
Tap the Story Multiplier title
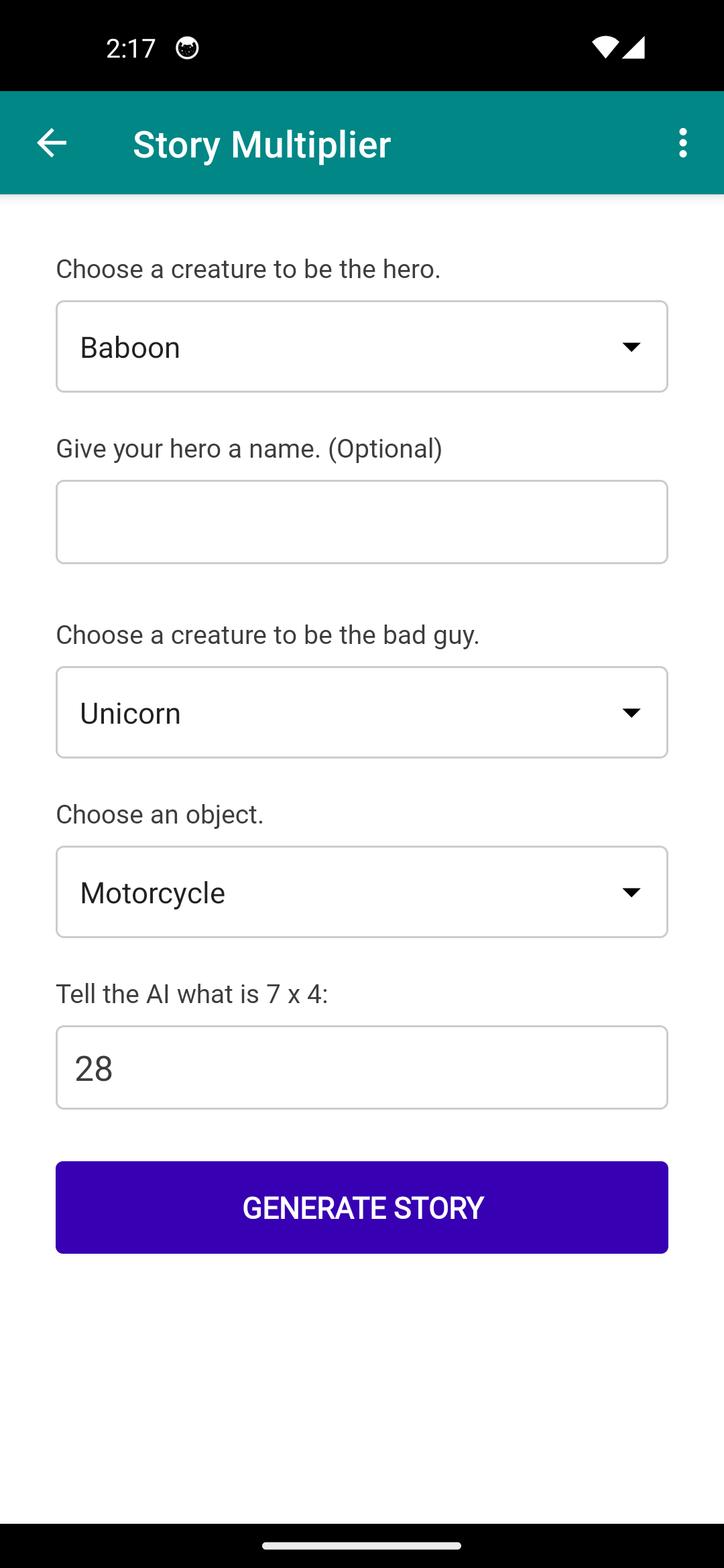tap(262, 144)
